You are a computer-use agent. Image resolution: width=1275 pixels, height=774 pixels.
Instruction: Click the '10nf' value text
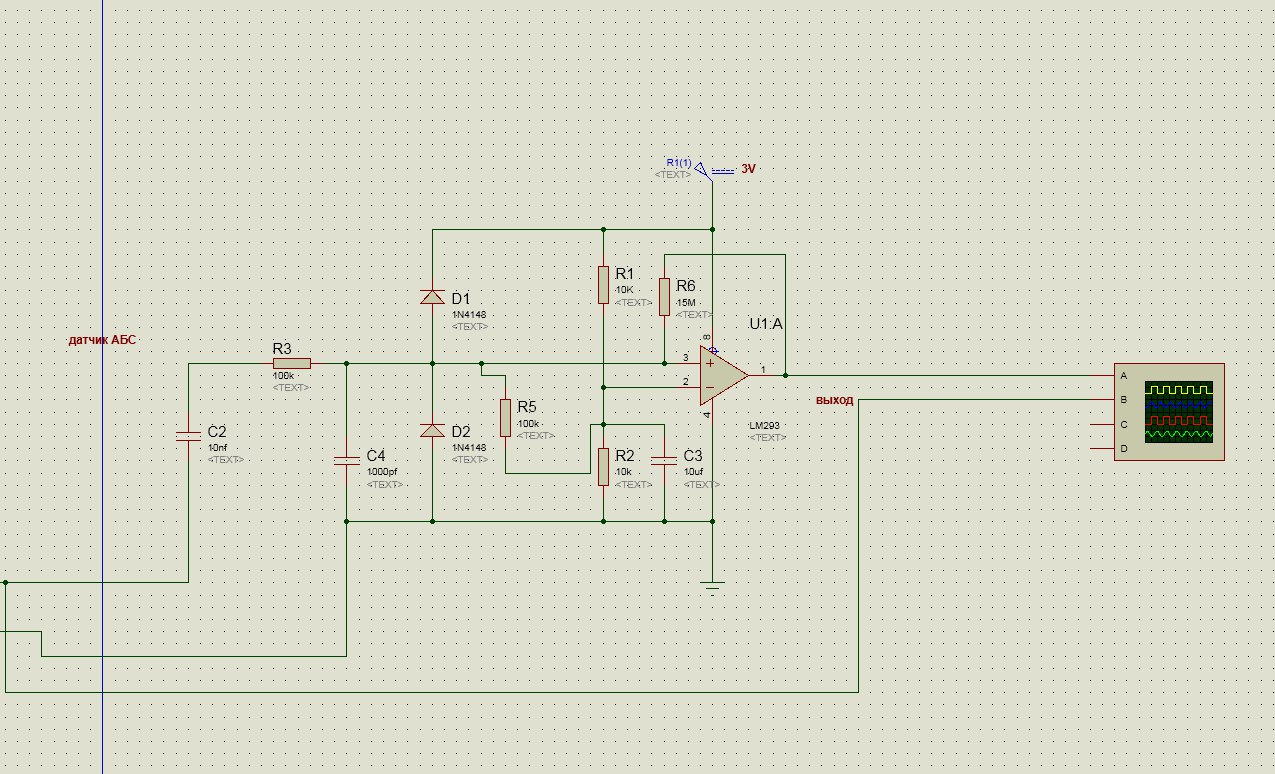click(x=218, y=448)
